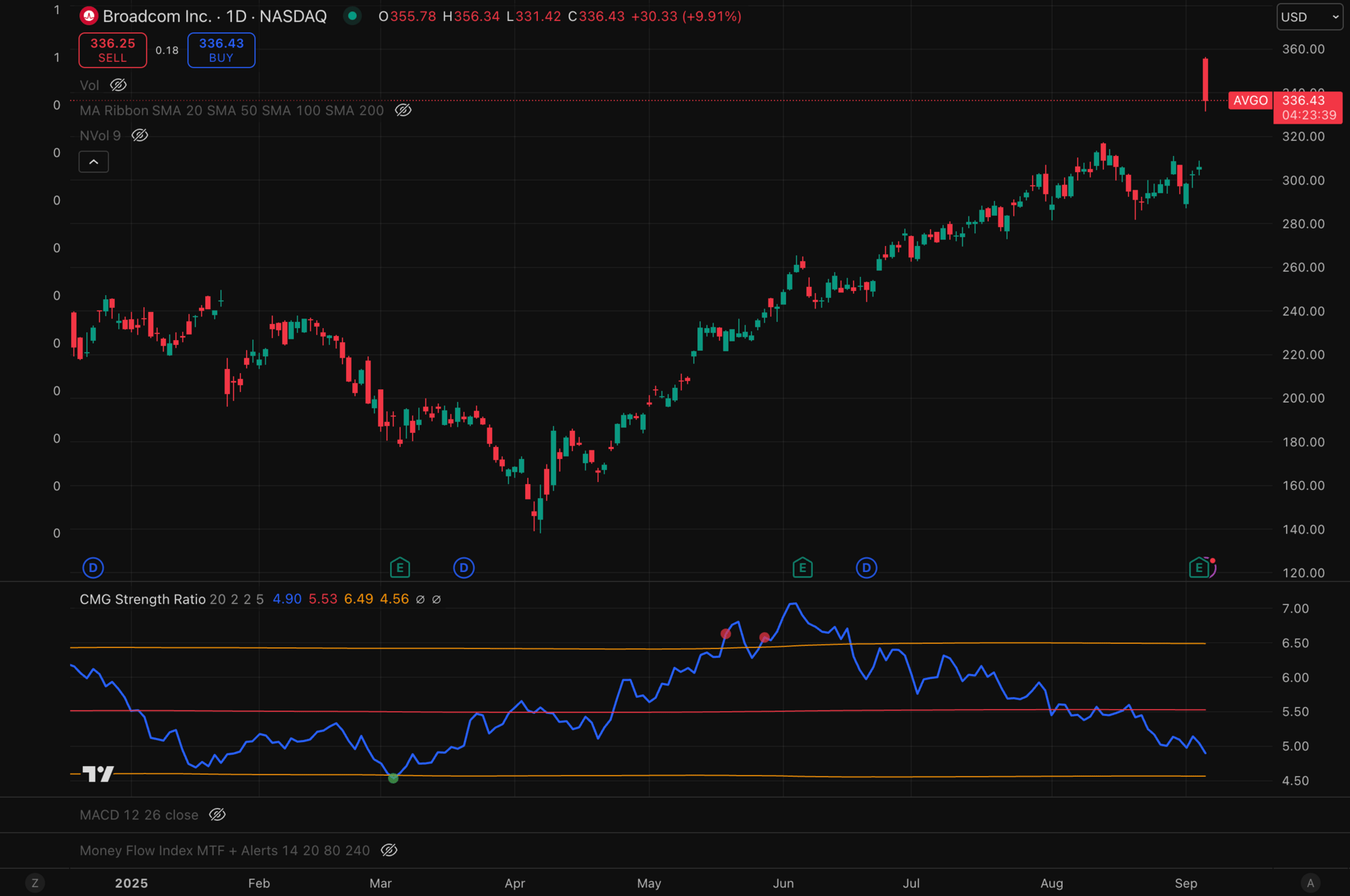Click the orange 6.49 CMG value
1350x896 pixels.
point(359,599)
